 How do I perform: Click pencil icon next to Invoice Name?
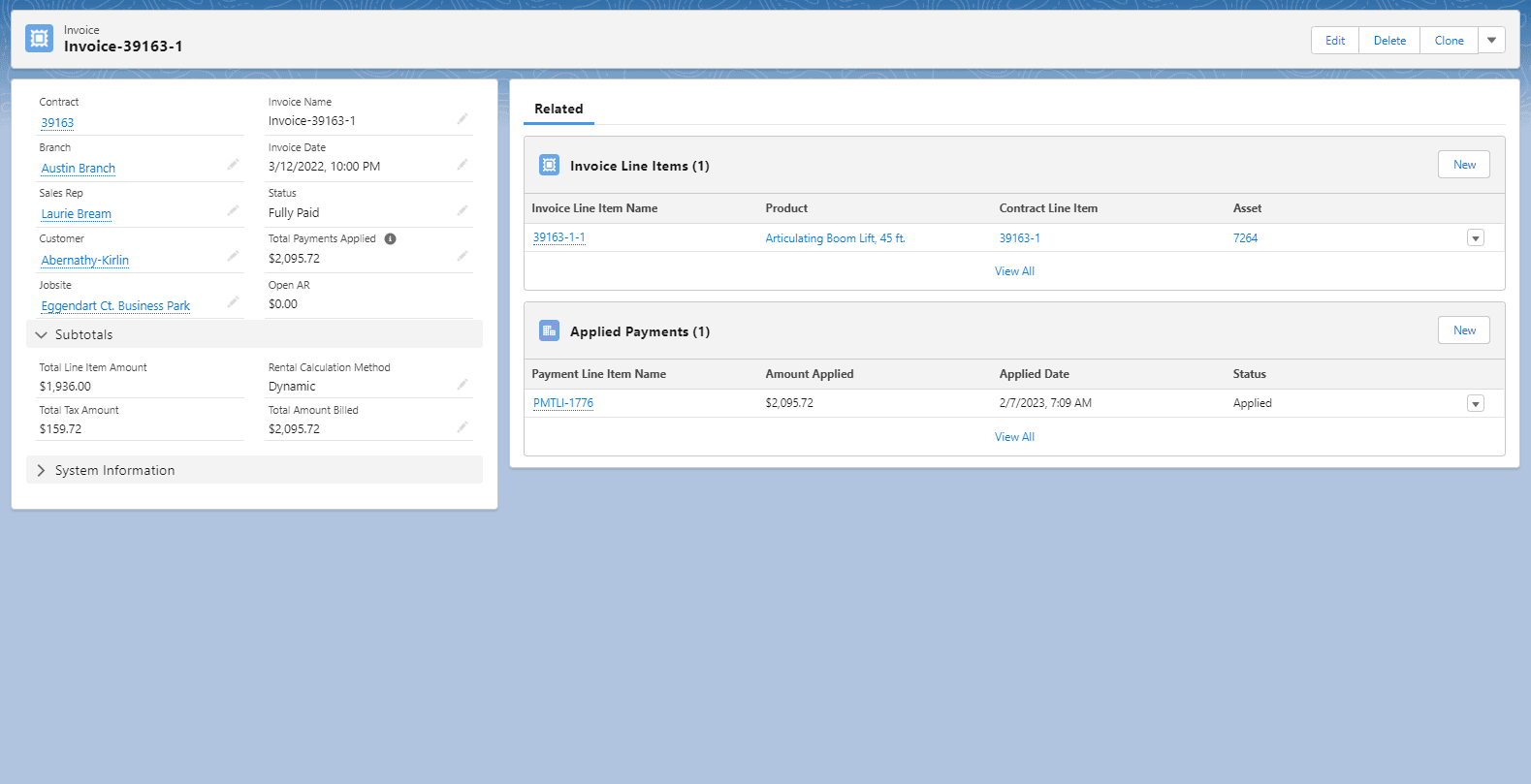[x=462, y=119]
